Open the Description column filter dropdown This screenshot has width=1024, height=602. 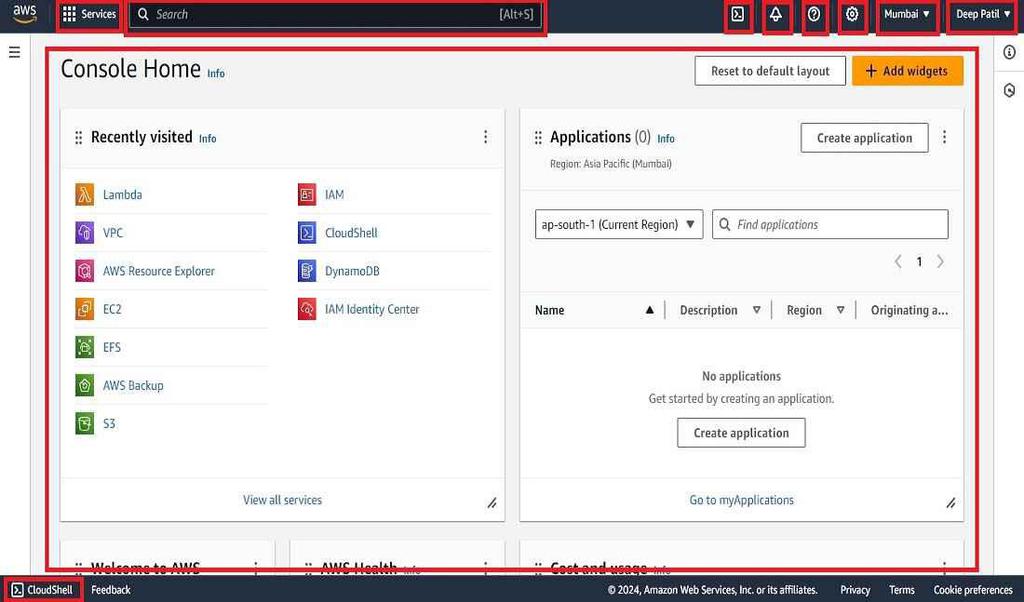coord(757,310)
